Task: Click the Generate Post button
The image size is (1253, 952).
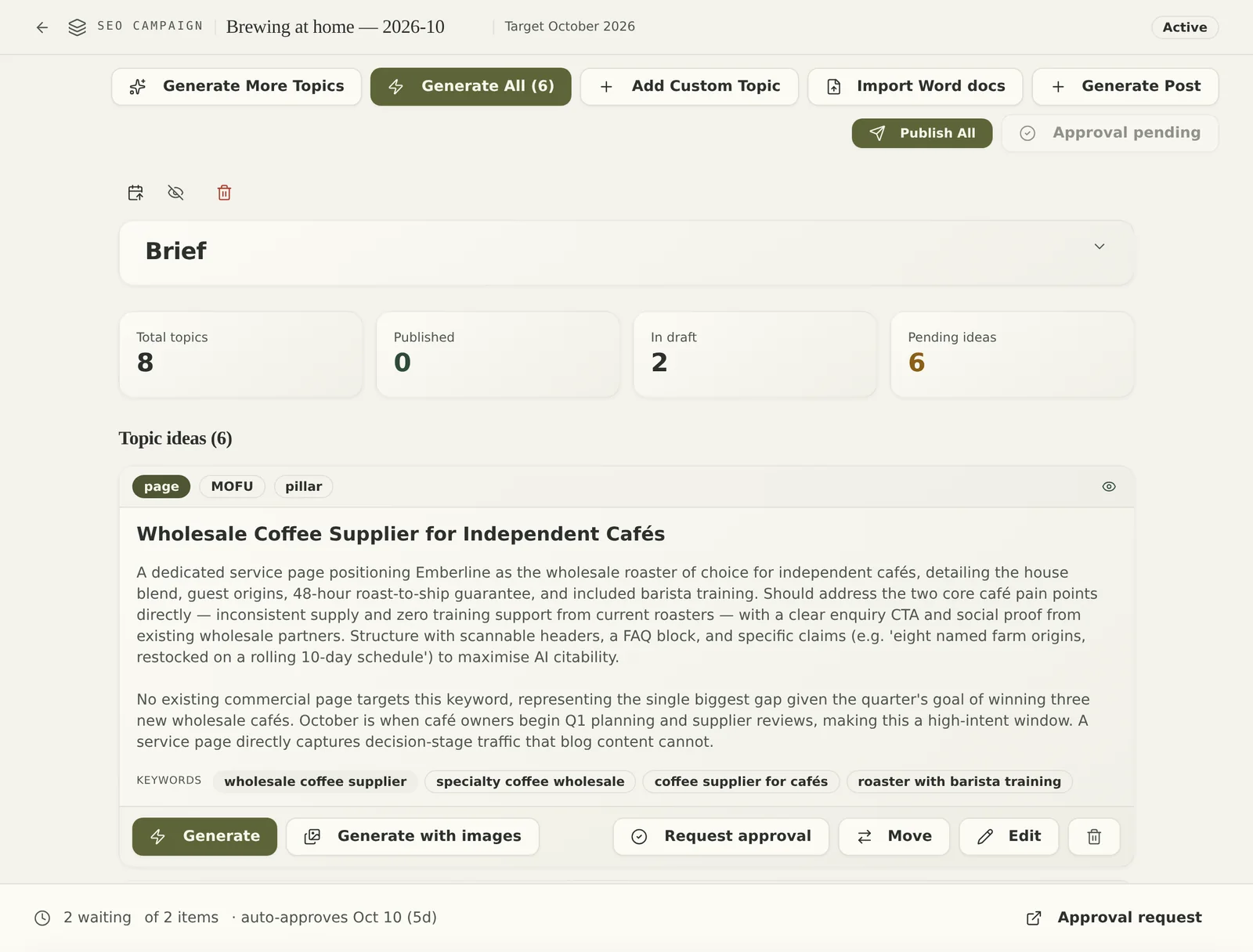Action: point(1125,86)
